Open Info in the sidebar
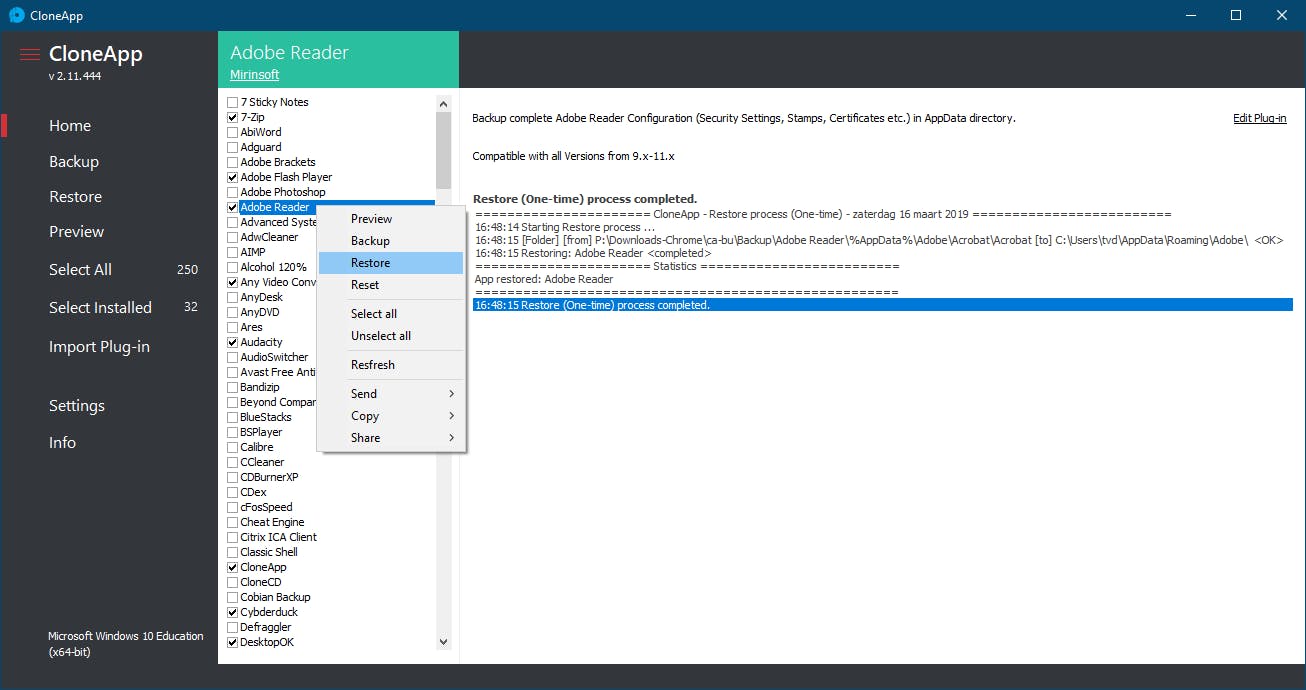 [x=62, y=443]
